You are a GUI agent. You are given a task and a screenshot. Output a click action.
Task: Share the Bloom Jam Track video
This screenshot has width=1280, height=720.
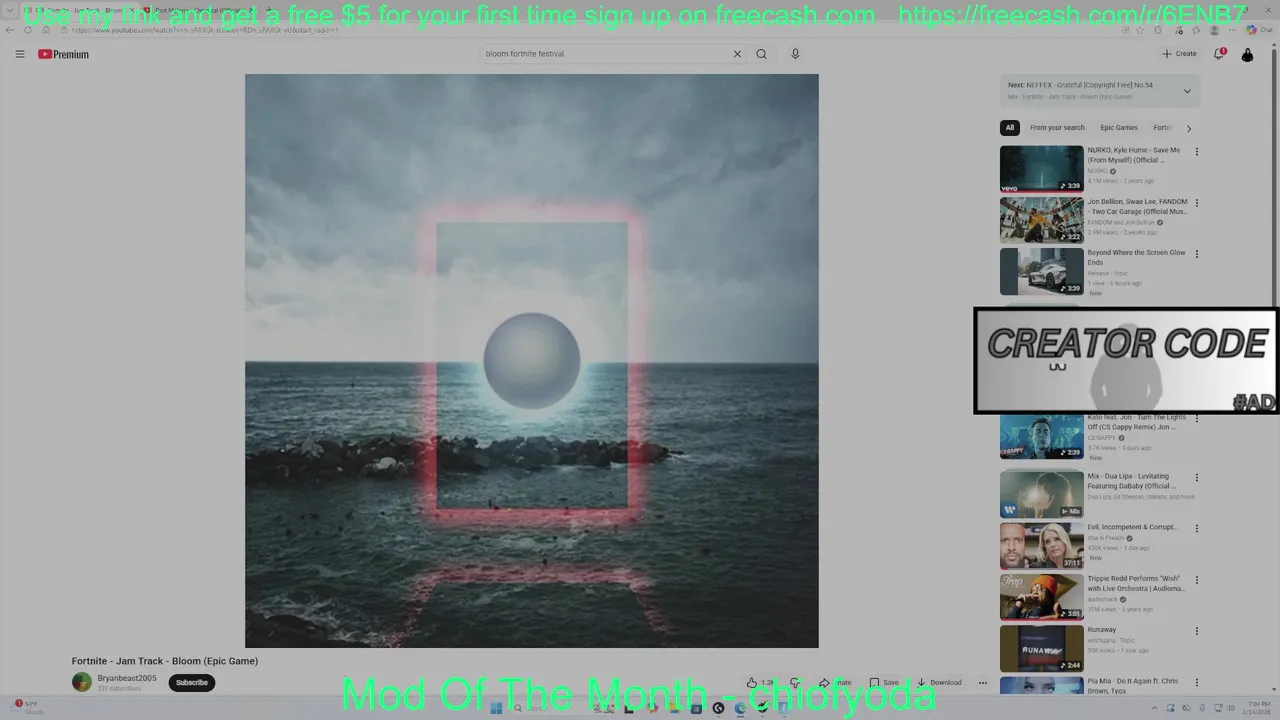(x=835, y=683)
